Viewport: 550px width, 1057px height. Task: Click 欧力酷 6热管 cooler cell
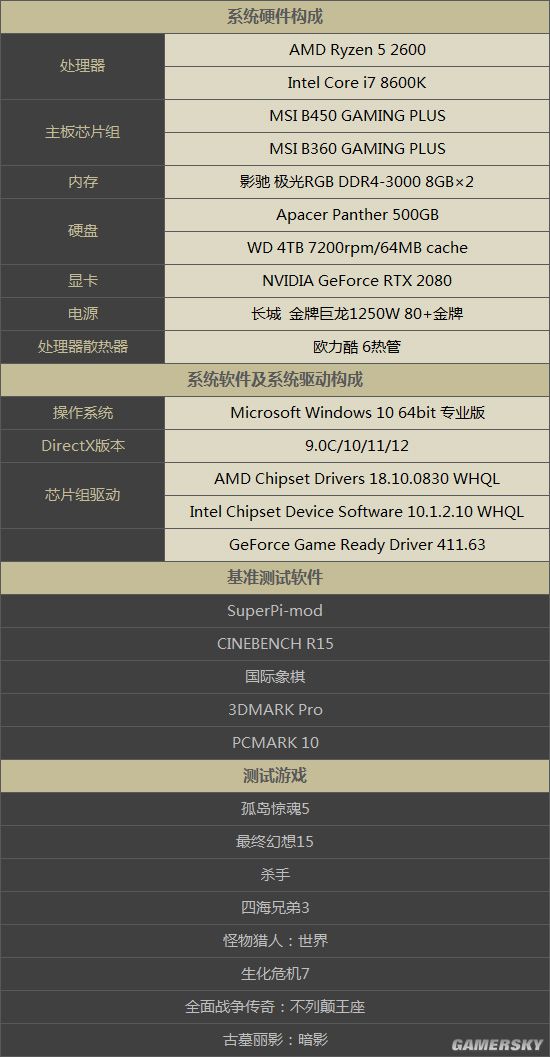pos(357,347)
